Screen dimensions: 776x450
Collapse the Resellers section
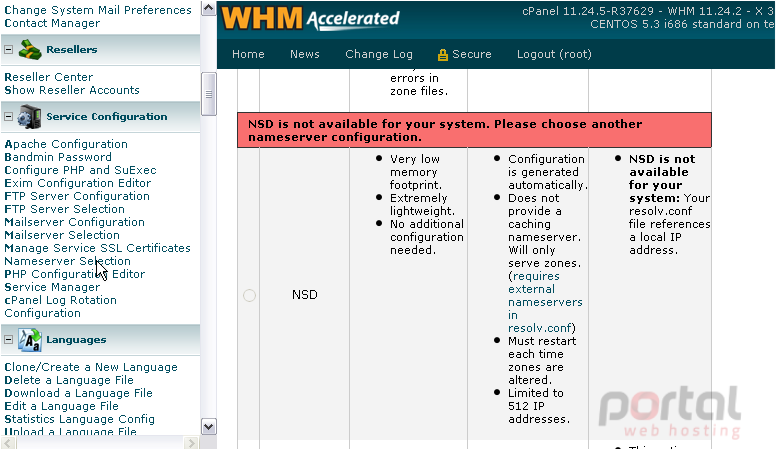[x=8, y=50]
